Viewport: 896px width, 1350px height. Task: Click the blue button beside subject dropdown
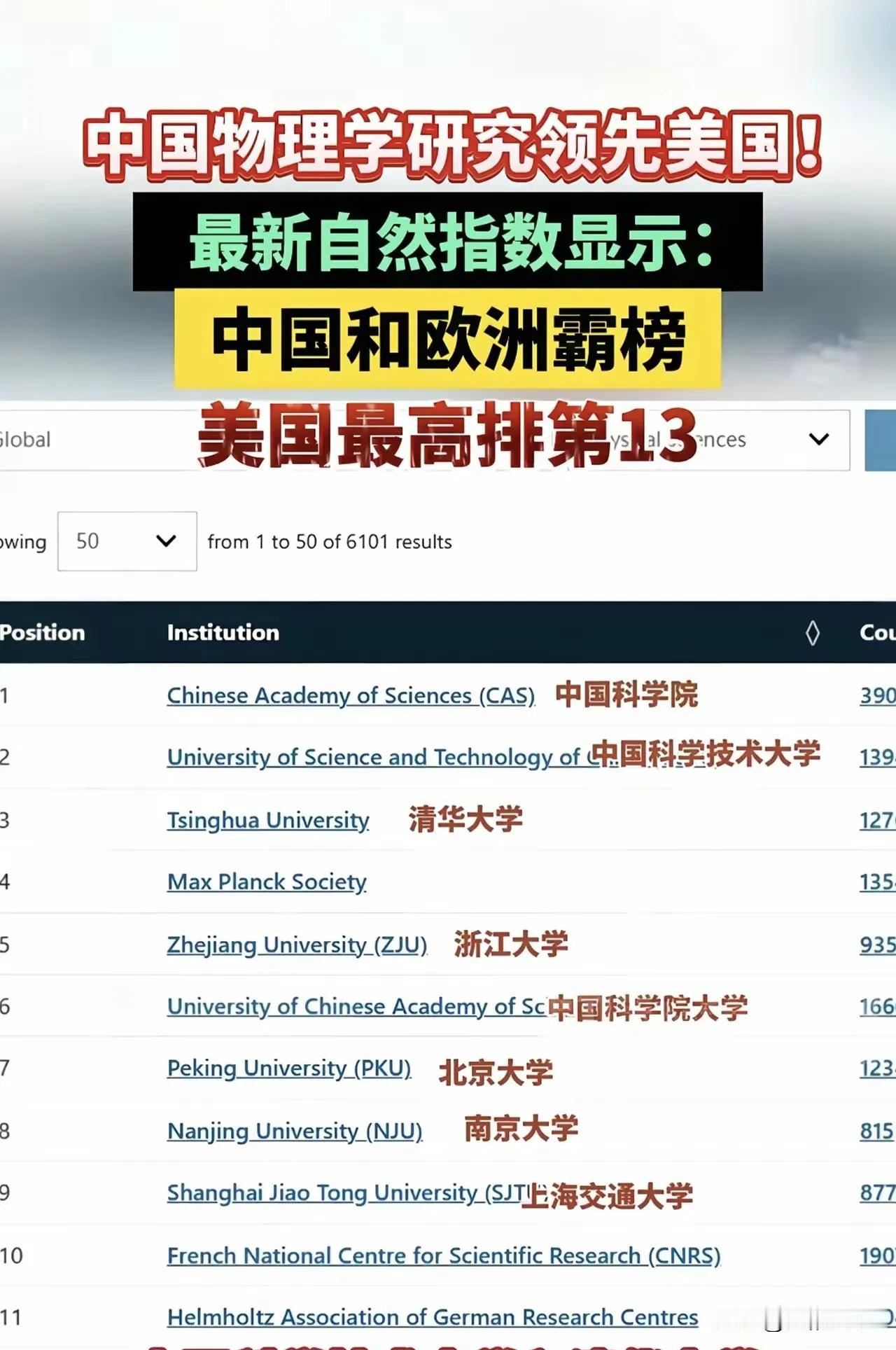pos(881,440)
